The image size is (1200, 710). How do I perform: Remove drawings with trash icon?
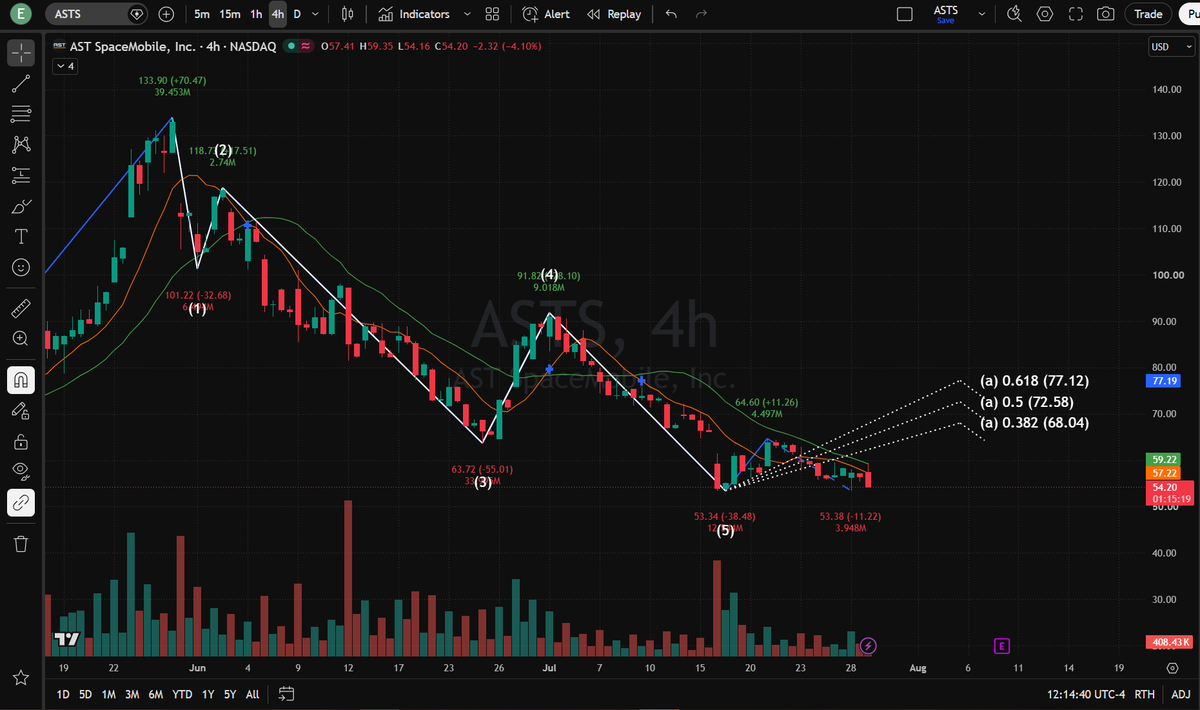click(x=21, y=543)
